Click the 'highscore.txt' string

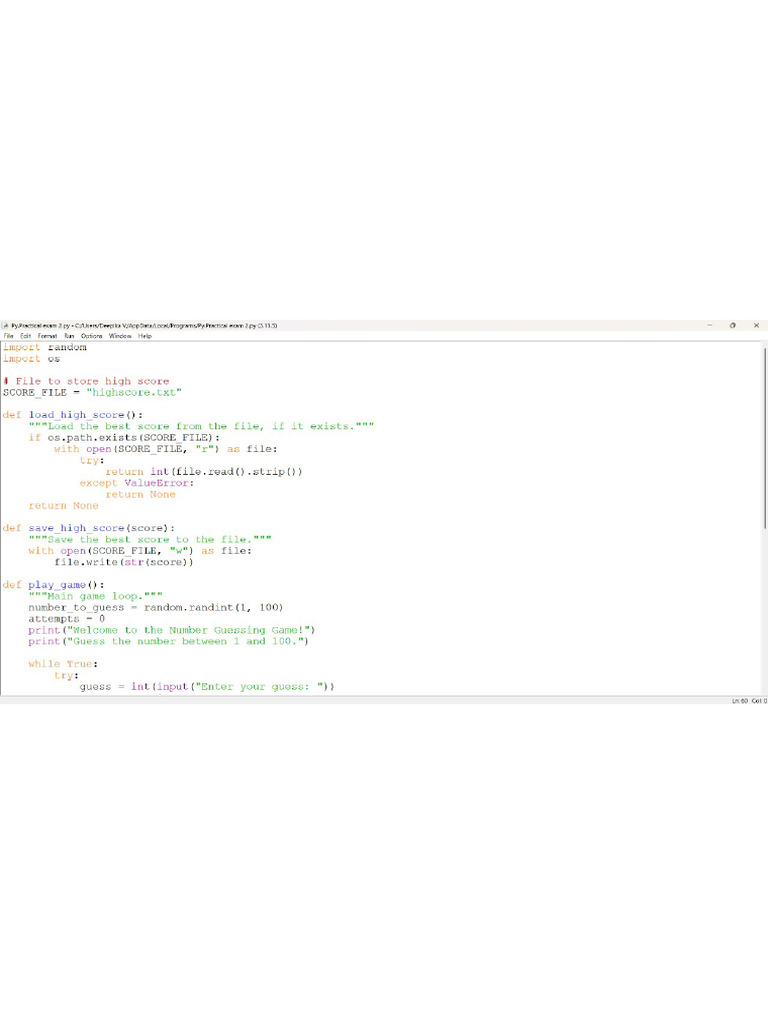(x=134, y=392)
